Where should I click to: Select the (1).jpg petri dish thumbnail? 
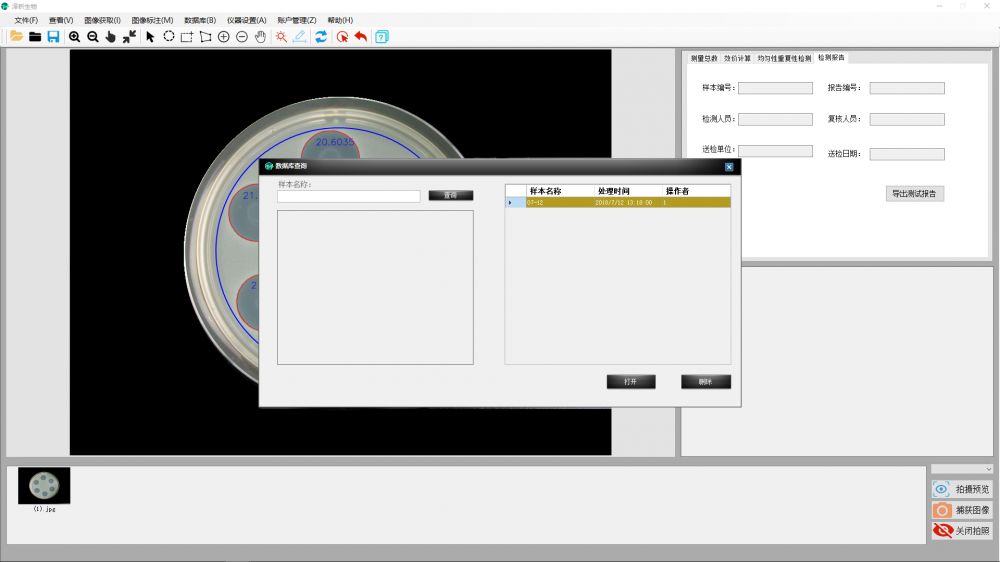[44, 486]
